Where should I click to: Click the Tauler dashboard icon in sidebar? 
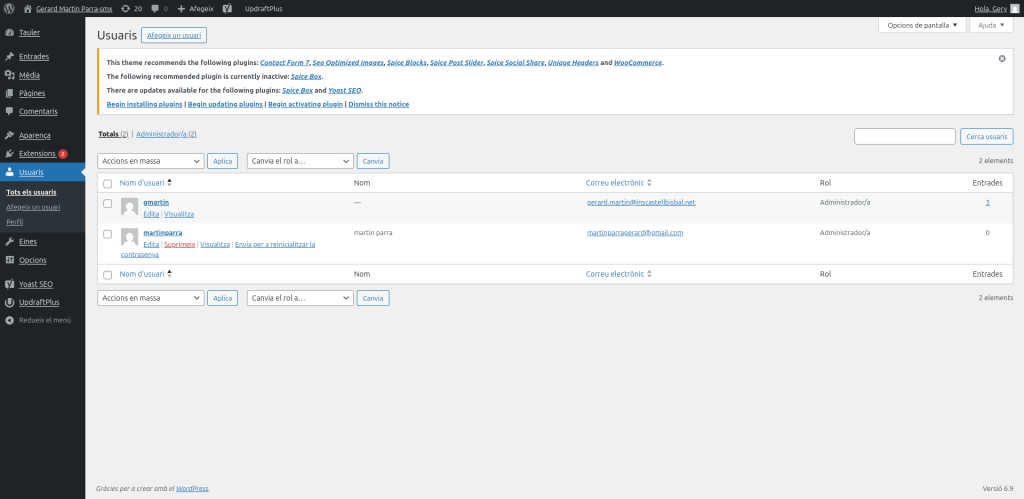tap(9, 32)
